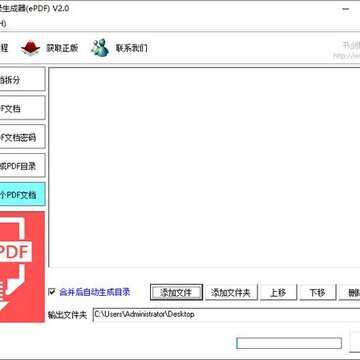
Task: Click the partially visible 删除 button
Action: coord(350,293)
